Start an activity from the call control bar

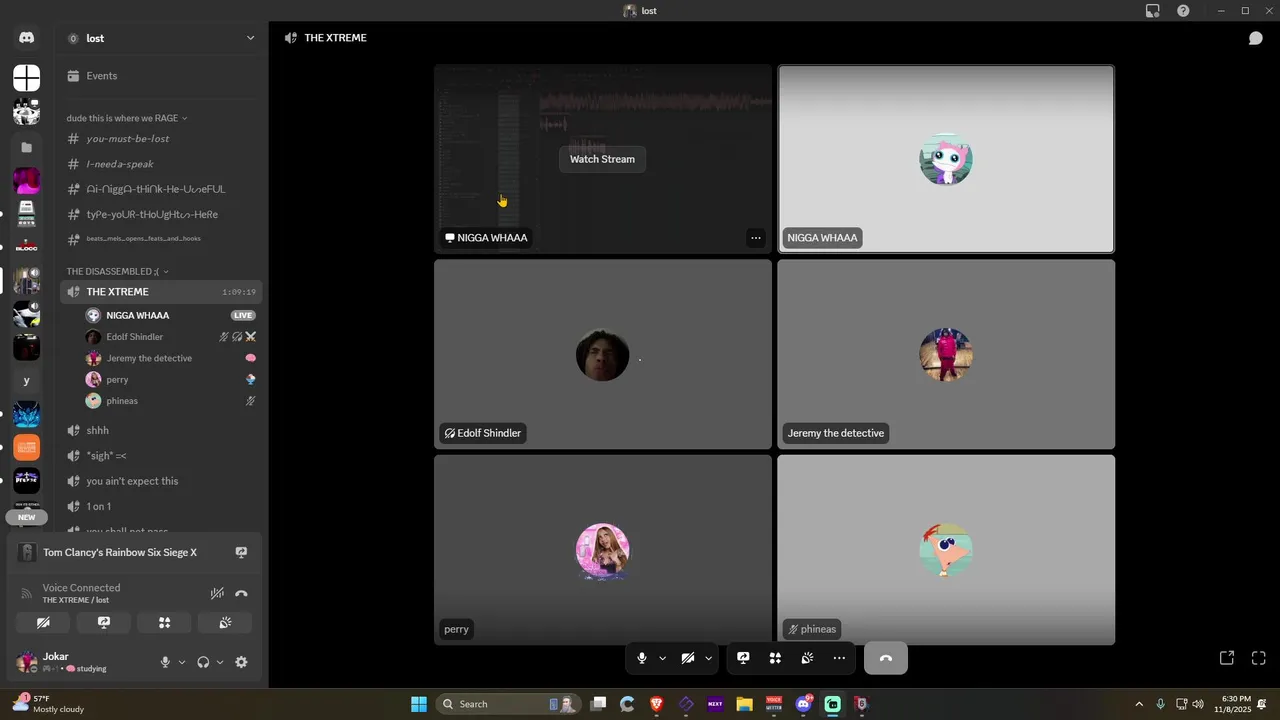(x=775, y=658)
